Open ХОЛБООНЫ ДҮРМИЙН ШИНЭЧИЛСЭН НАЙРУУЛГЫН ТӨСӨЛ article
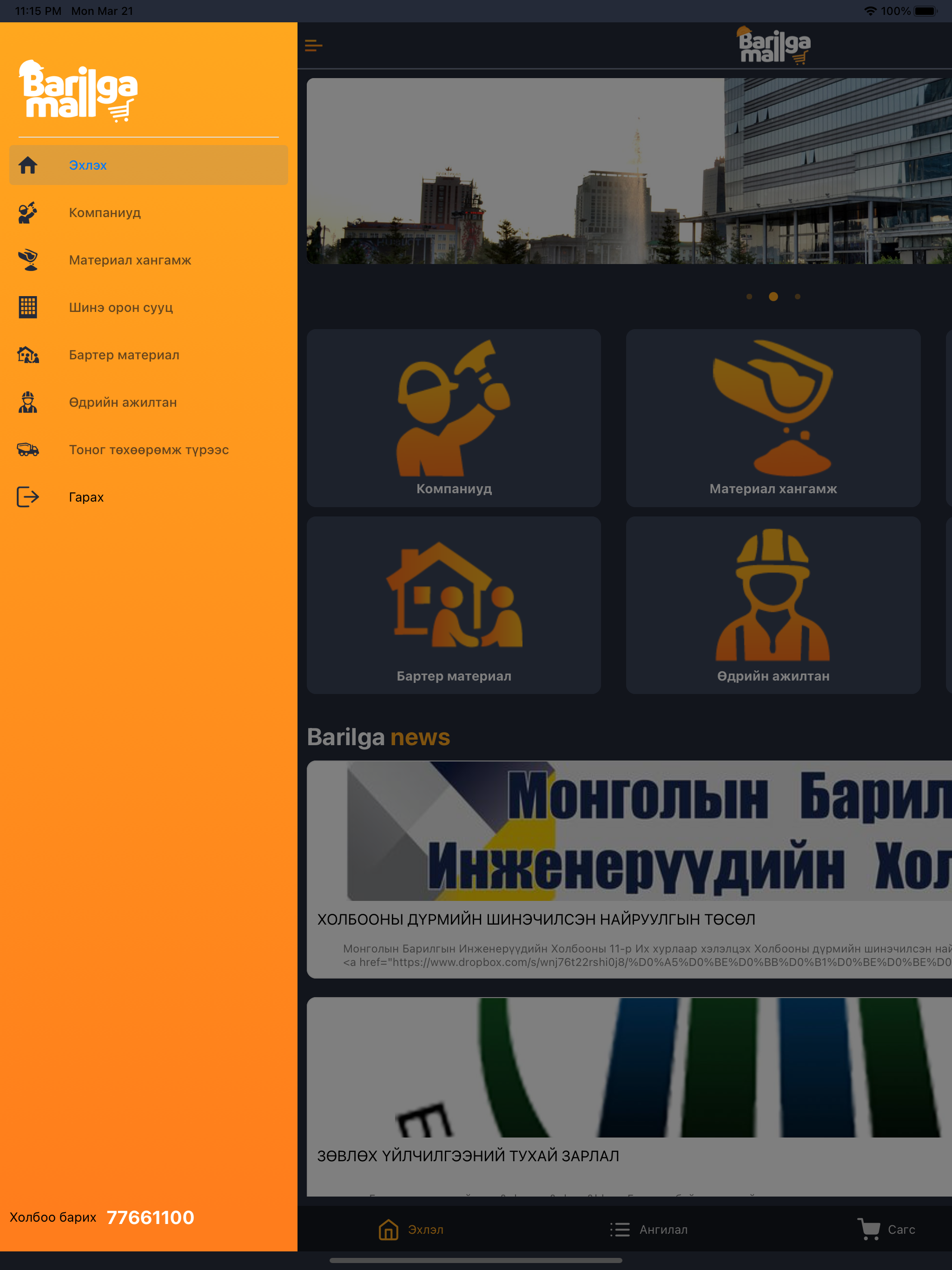The width and height of the screenshot is (952, 1270). [536, 919]
